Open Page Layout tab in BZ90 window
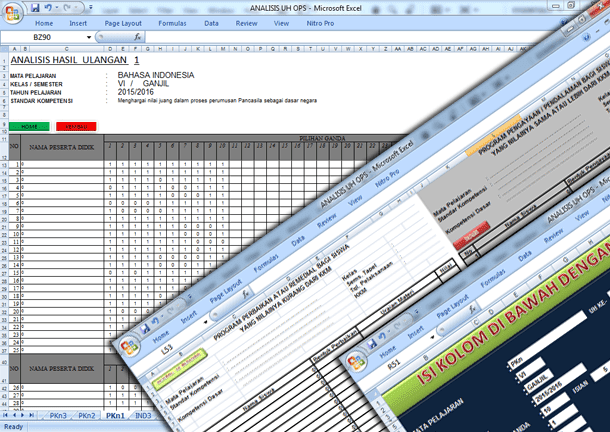This screenshot has height=432, width=610. (x=123, y=23)
